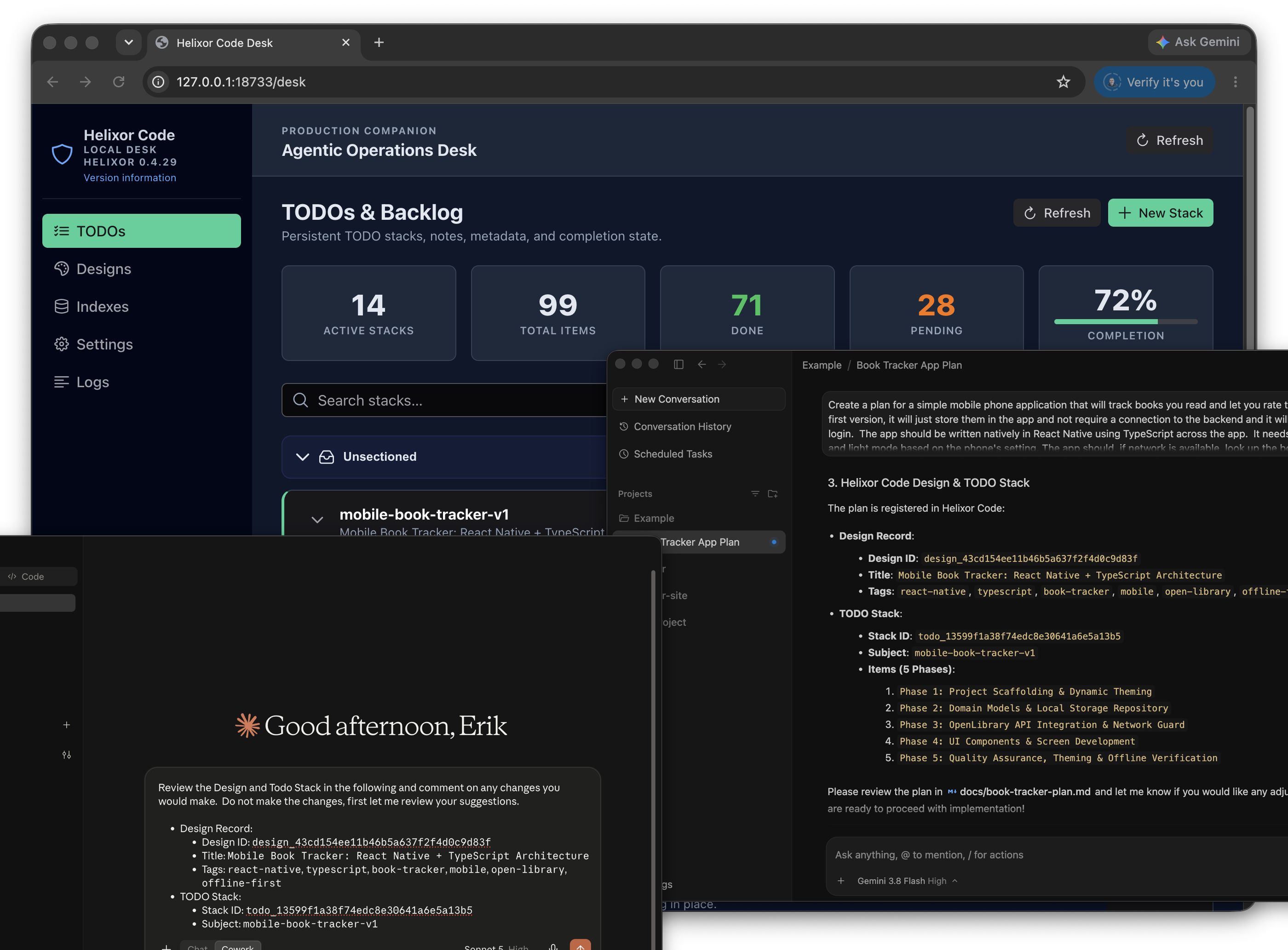This screenshot has height=950, width=1288.
Task: Click Refresh beside the New Stack button
Action: coord(1057,213)
